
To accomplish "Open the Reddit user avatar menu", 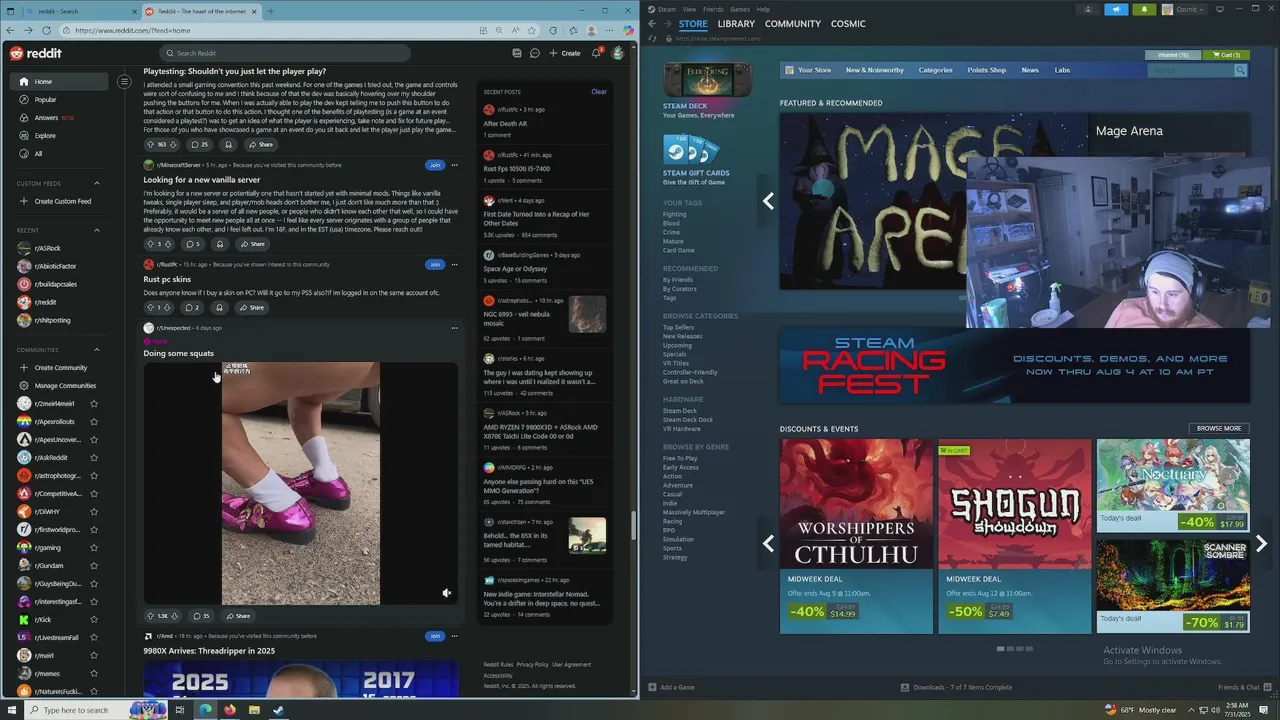I will point(618,53).
